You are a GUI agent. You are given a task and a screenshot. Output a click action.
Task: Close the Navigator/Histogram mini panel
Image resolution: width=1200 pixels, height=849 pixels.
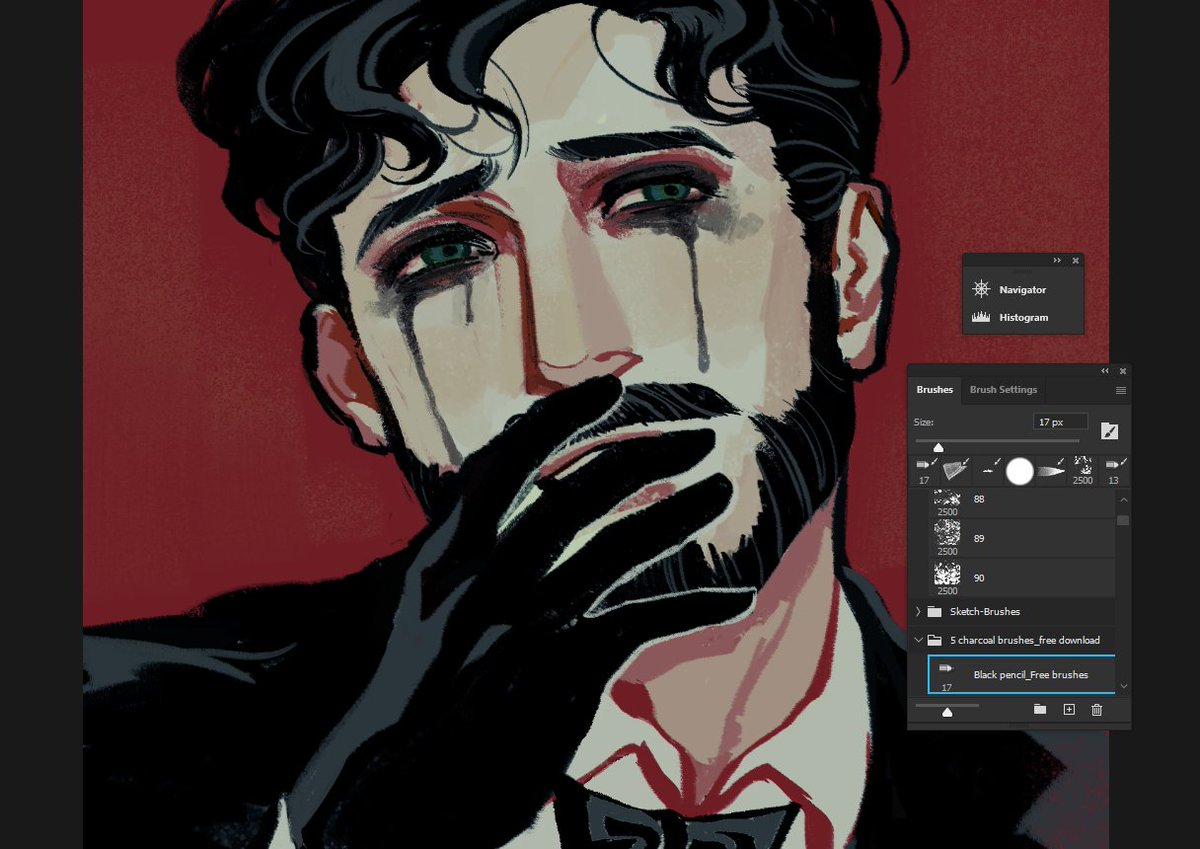tap(1076, 260)
